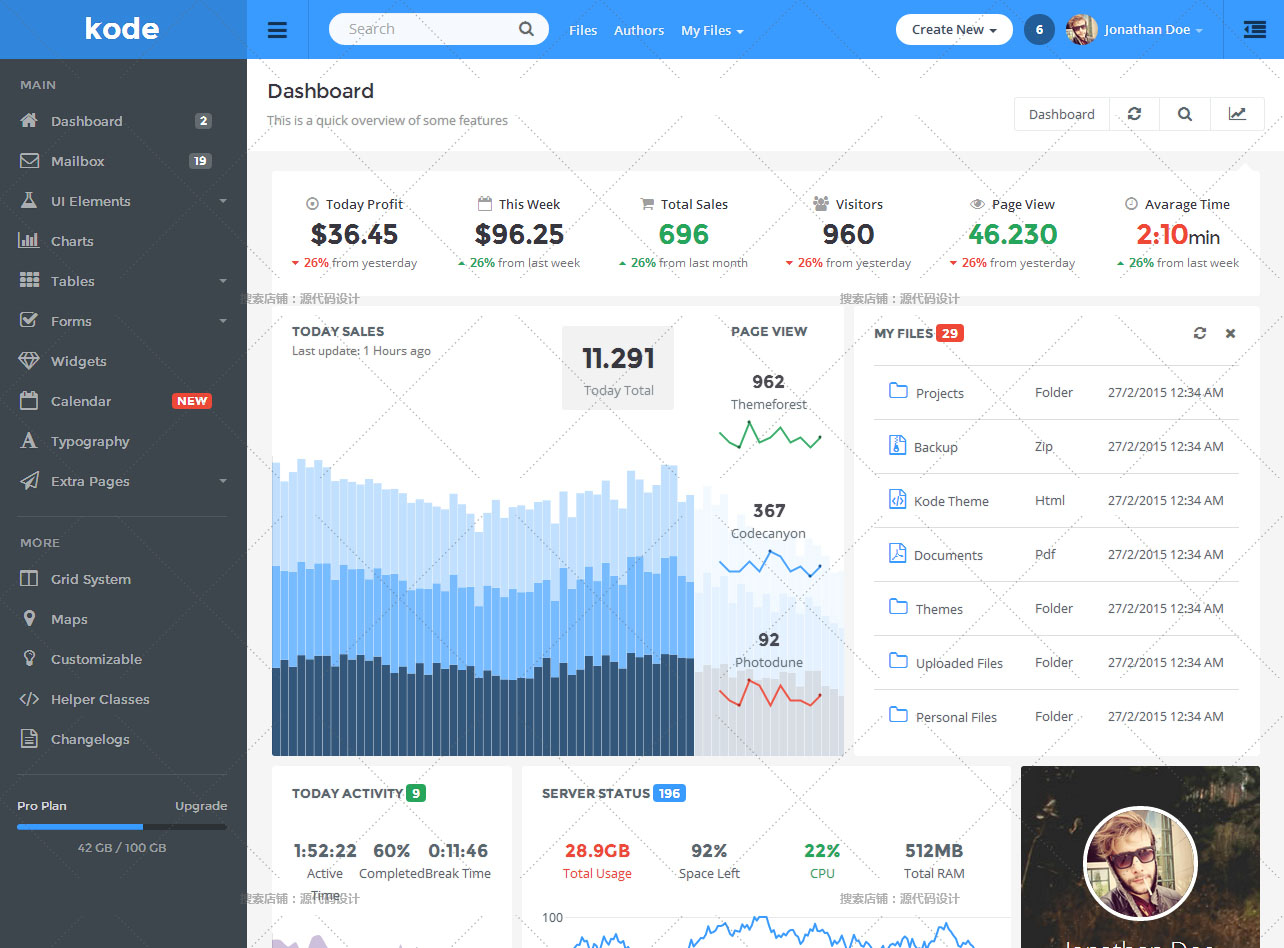Open the Create New dropdown
The height and width of the screenshot is (948, 1284).
coord(954,30)
